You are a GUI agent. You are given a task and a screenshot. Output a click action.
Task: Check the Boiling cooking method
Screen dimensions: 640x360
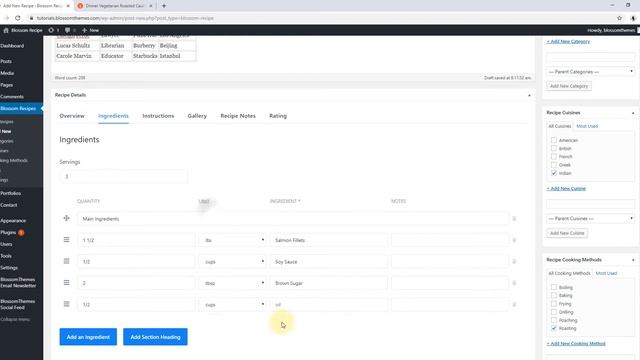[554, 287]
